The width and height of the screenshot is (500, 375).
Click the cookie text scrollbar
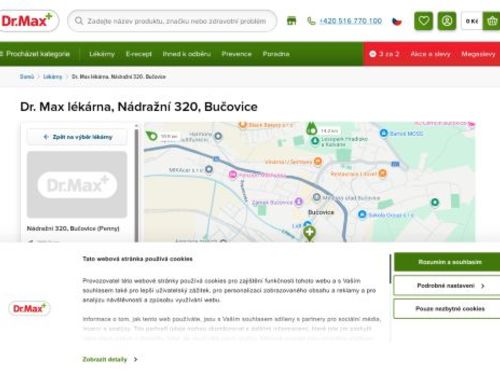click(x=390, y=269)
